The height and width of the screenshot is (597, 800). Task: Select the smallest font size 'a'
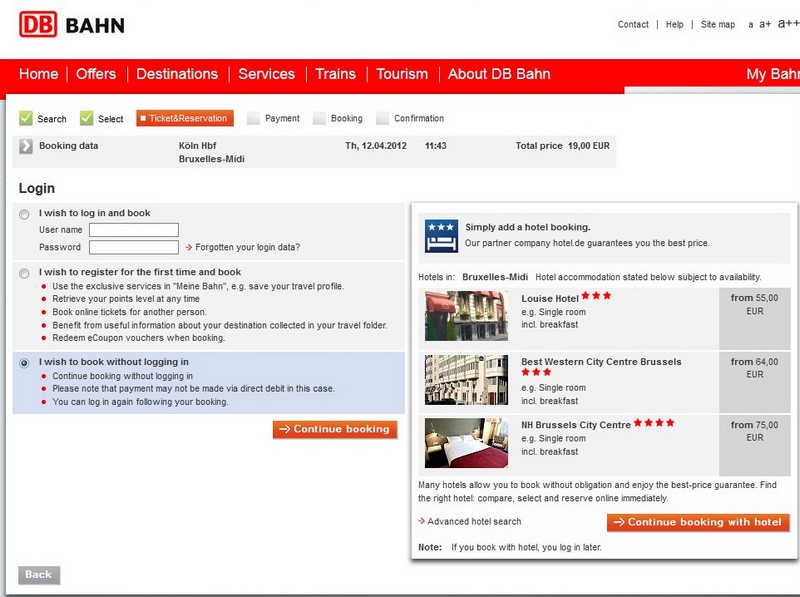pyautogui.click(x=751, y=24)
